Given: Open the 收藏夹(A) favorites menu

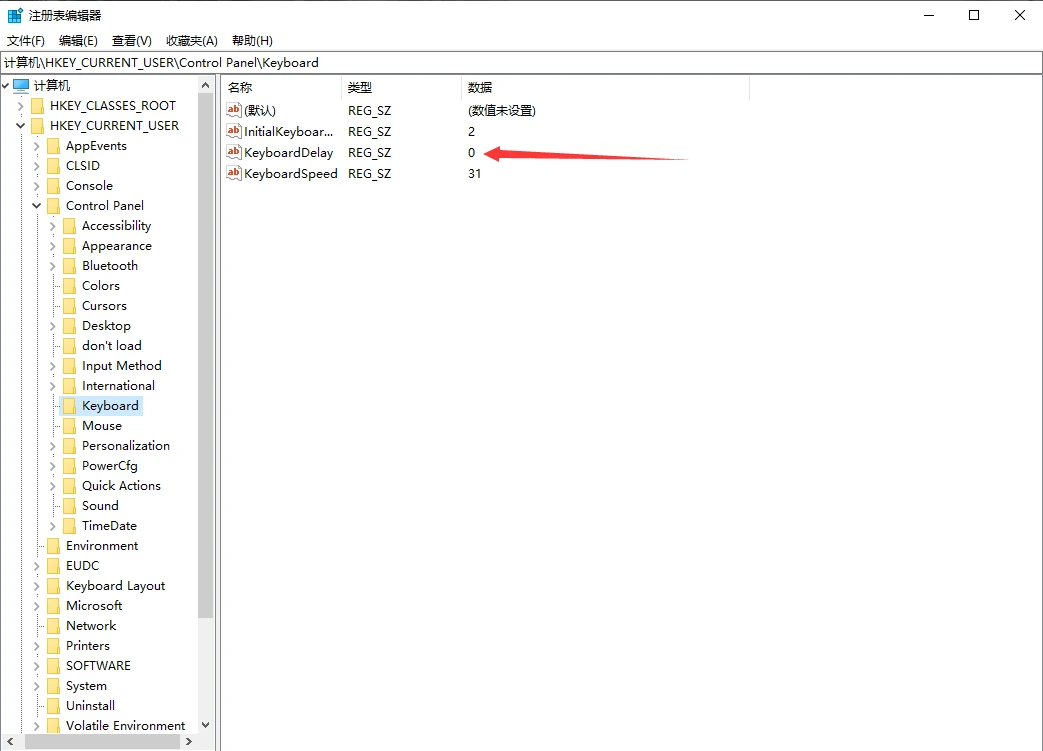Looking at the screenshot, I should (191, 40).
